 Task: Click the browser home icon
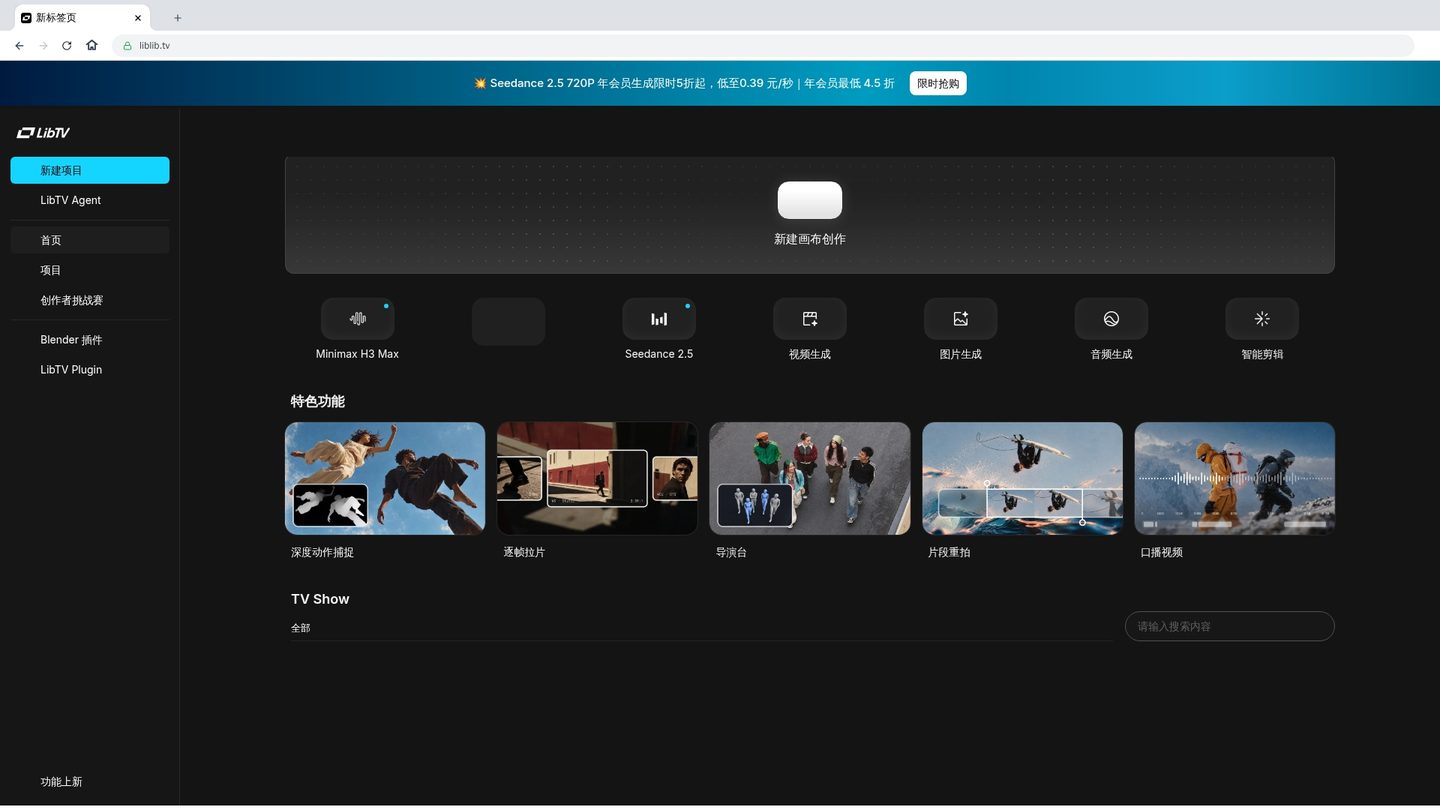(x=92, y=45)
